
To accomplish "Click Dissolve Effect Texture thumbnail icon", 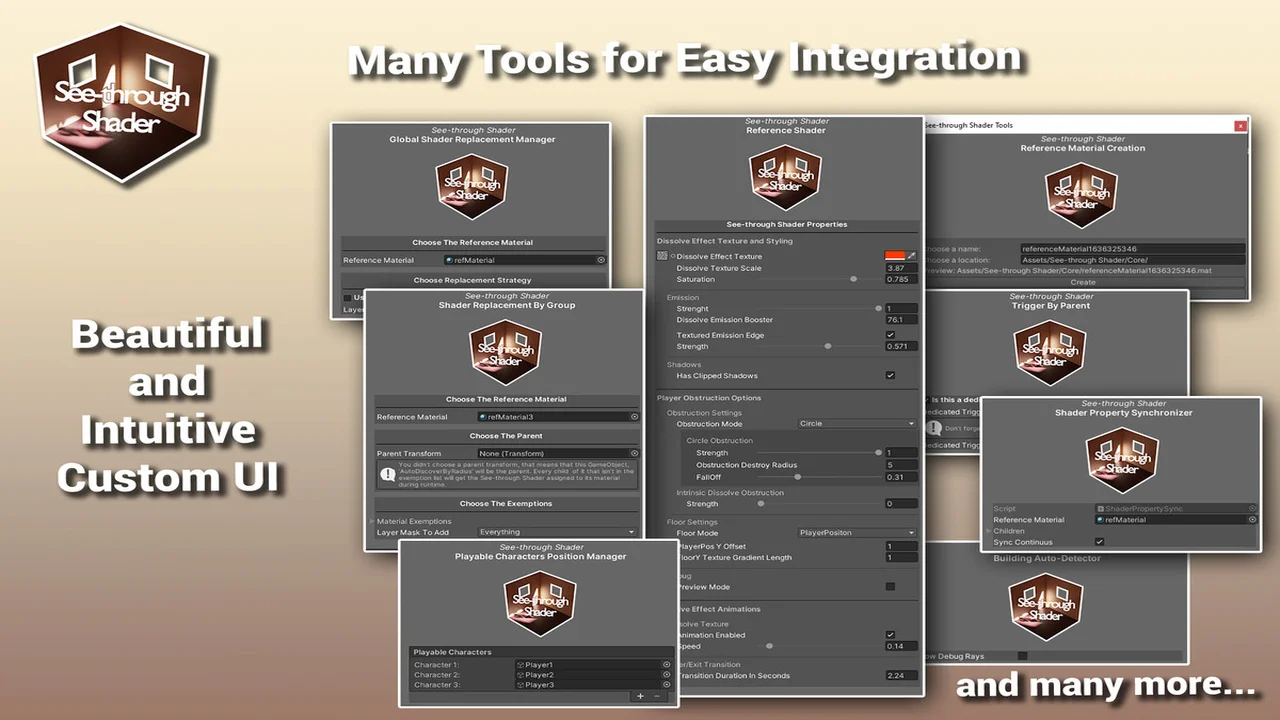I will tap(662, 257).
